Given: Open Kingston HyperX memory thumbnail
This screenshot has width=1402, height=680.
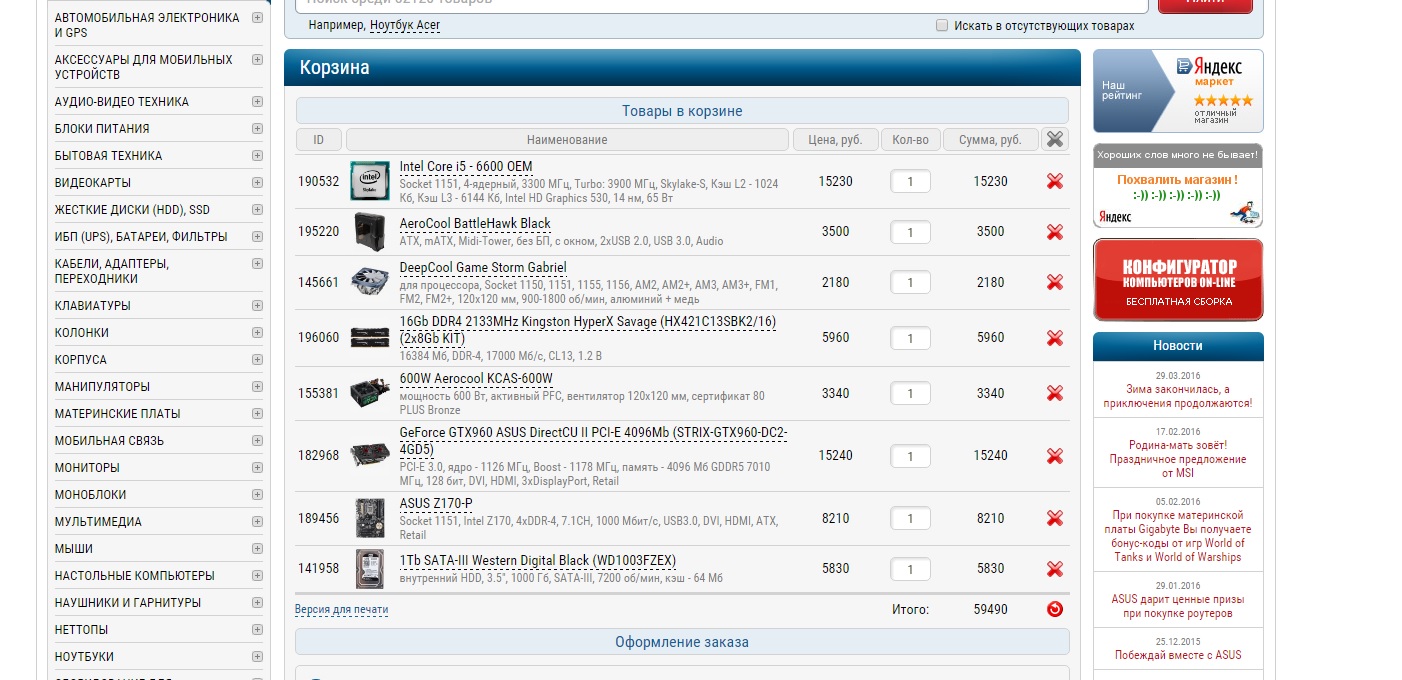Looking at the screenshot, I should click(369, 338).
